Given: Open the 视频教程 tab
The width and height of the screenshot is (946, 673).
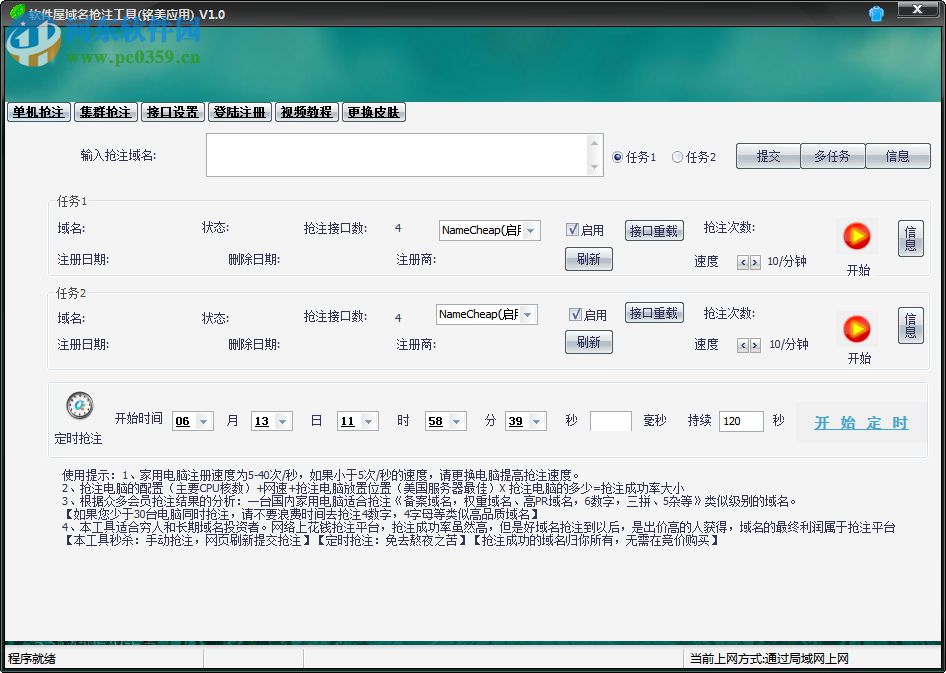Looking at the screenshot, I should [306, 112].
